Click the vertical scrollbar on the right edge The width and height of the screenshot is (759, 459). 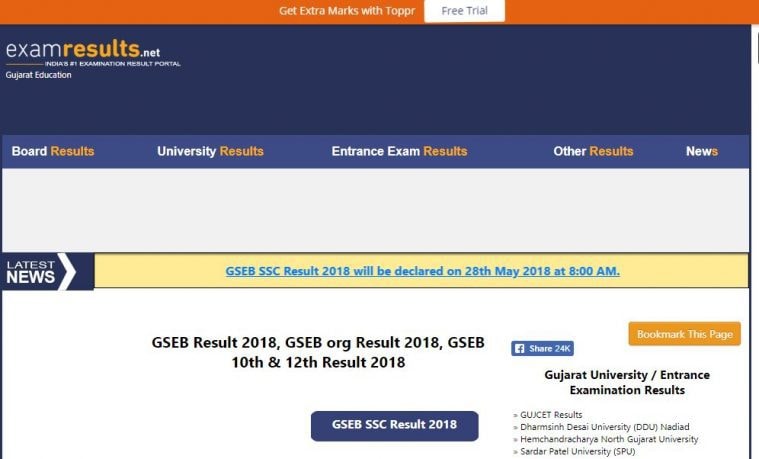(755, 240)
